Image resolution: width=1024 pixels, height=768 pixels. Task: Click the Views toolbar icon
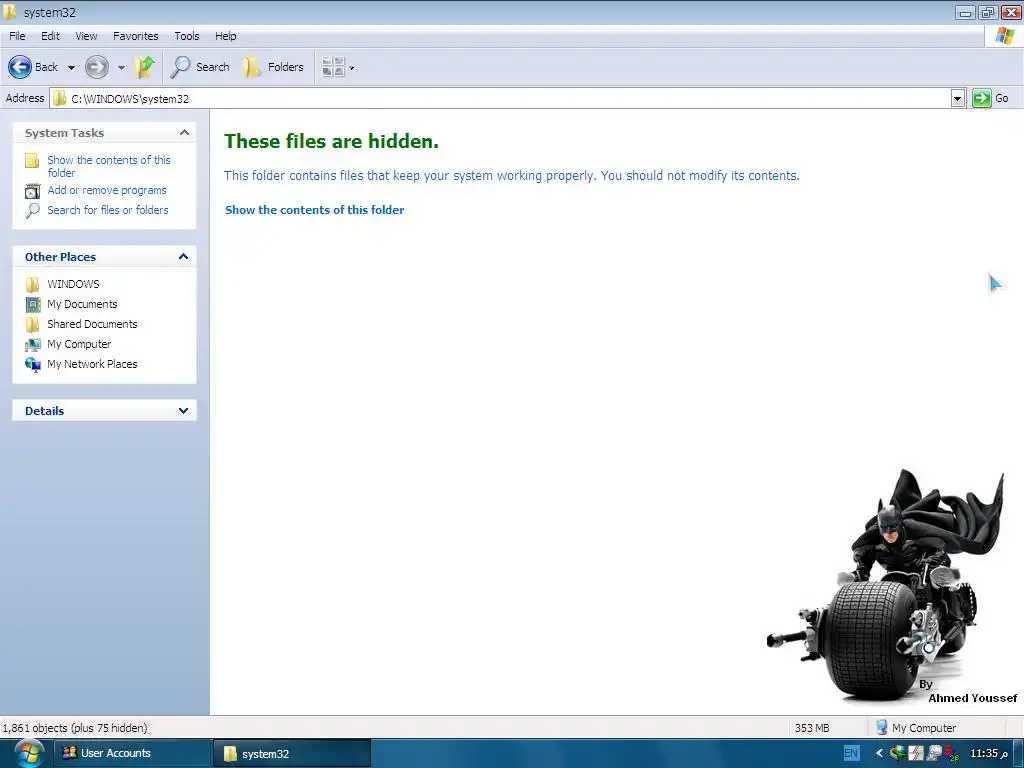point(334,67)
